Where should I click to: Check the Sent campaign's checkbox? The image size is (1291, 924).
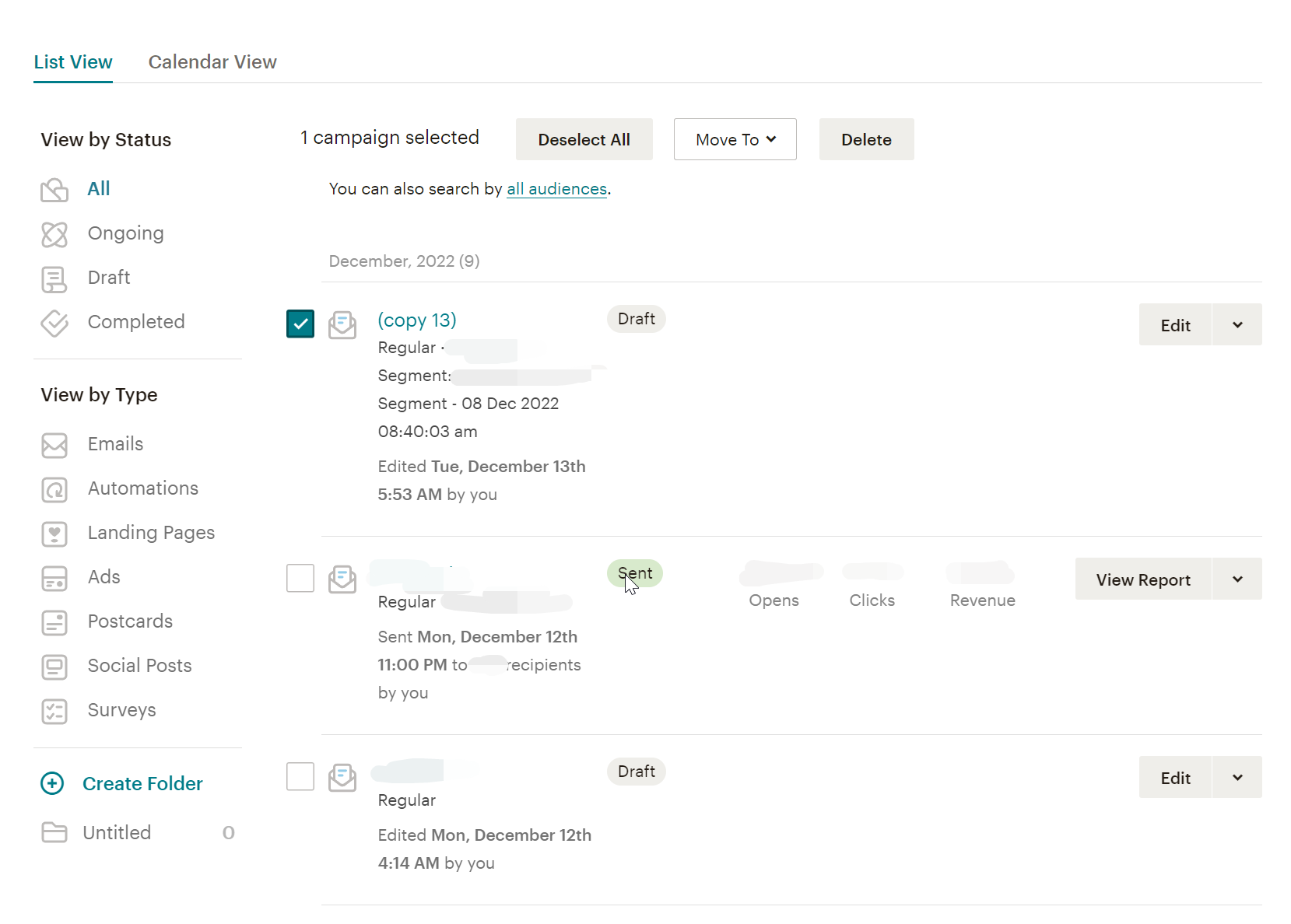300,578
